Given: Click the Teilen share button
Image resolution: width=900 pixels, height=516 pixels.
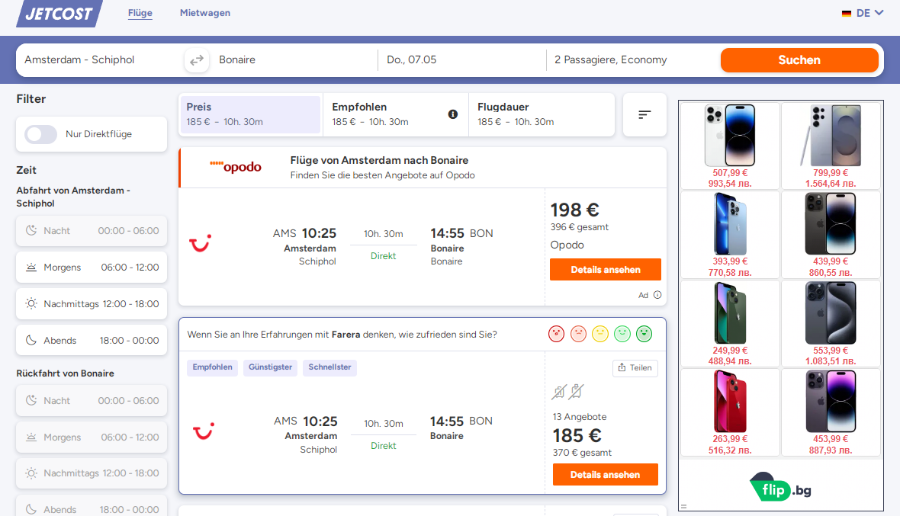Looking at the screenshot, I should (x=635, y=368).
